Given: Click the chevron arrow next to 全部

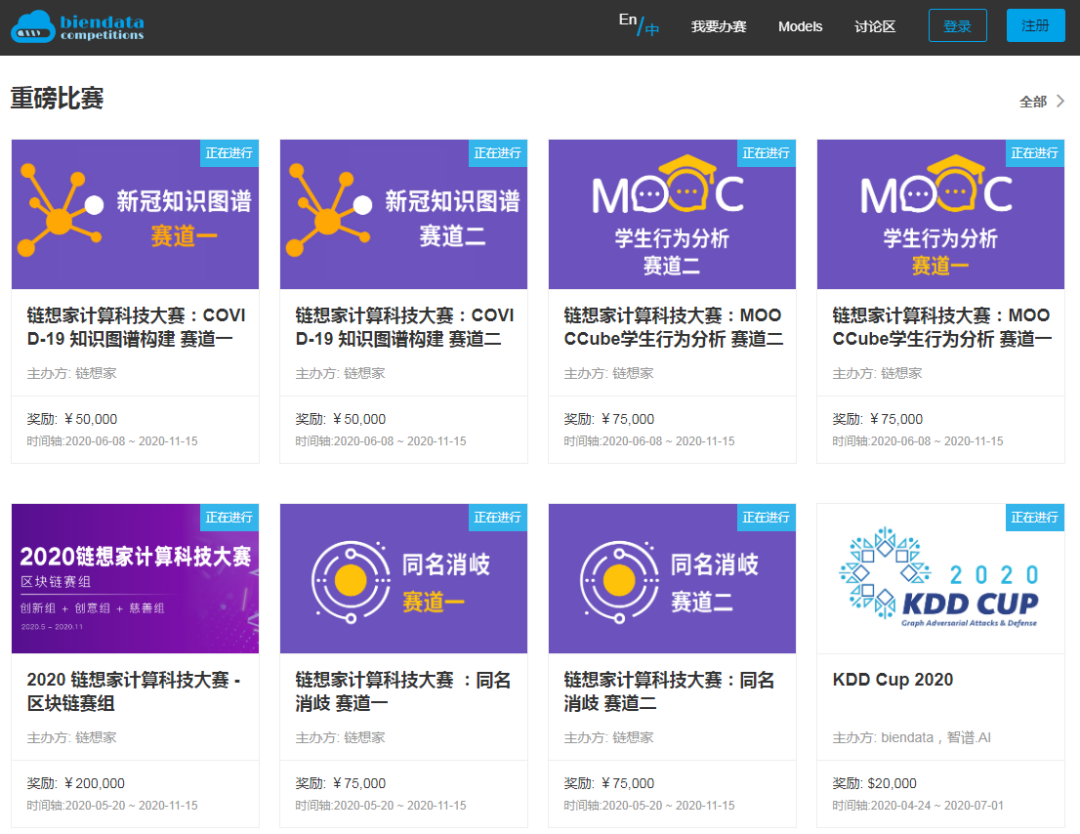Looking at the screenshot, I should (1061, 101).
